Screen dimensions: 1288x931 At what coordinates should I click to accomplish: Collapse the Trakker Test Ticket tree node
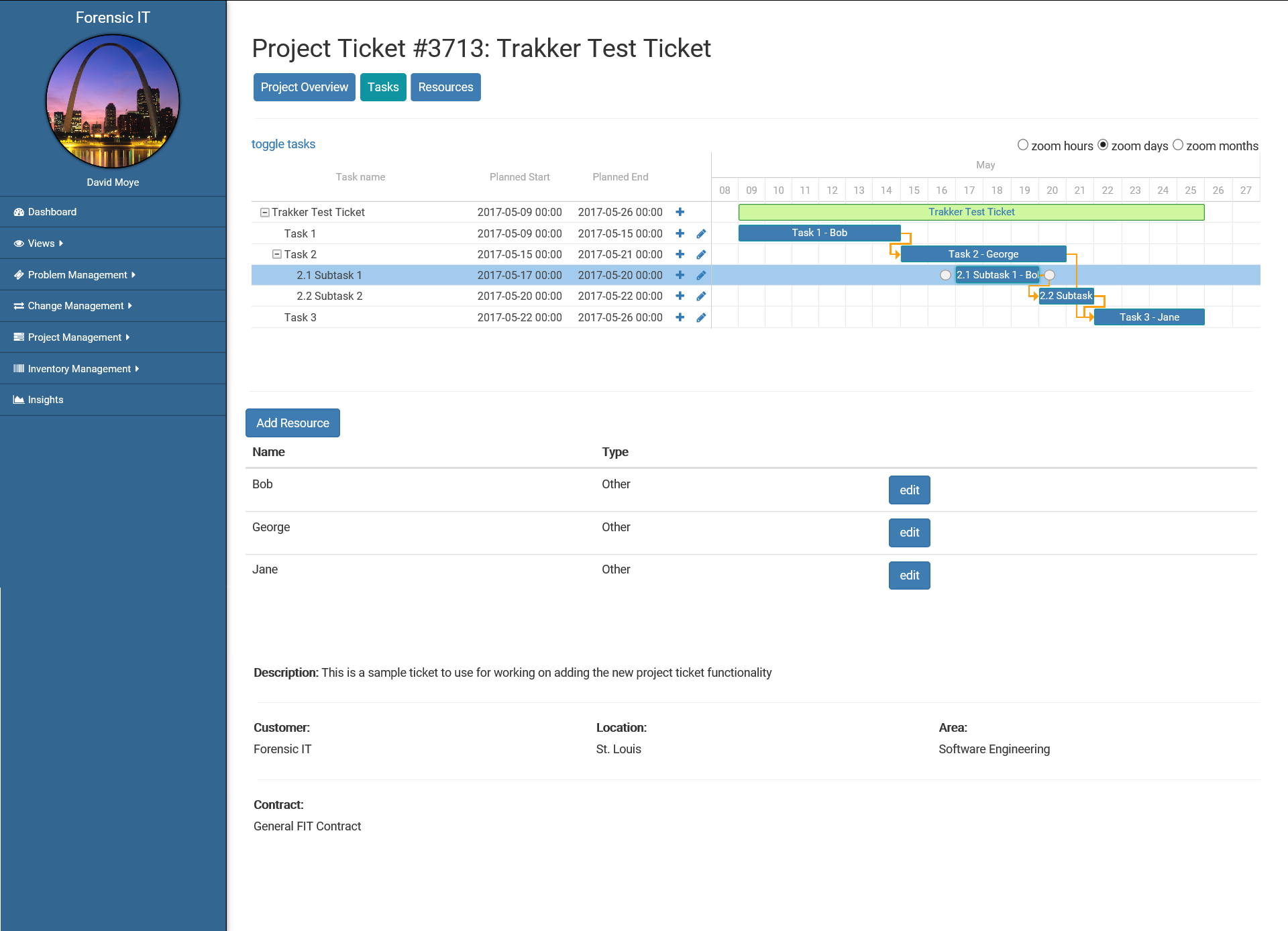click(264, 213)
